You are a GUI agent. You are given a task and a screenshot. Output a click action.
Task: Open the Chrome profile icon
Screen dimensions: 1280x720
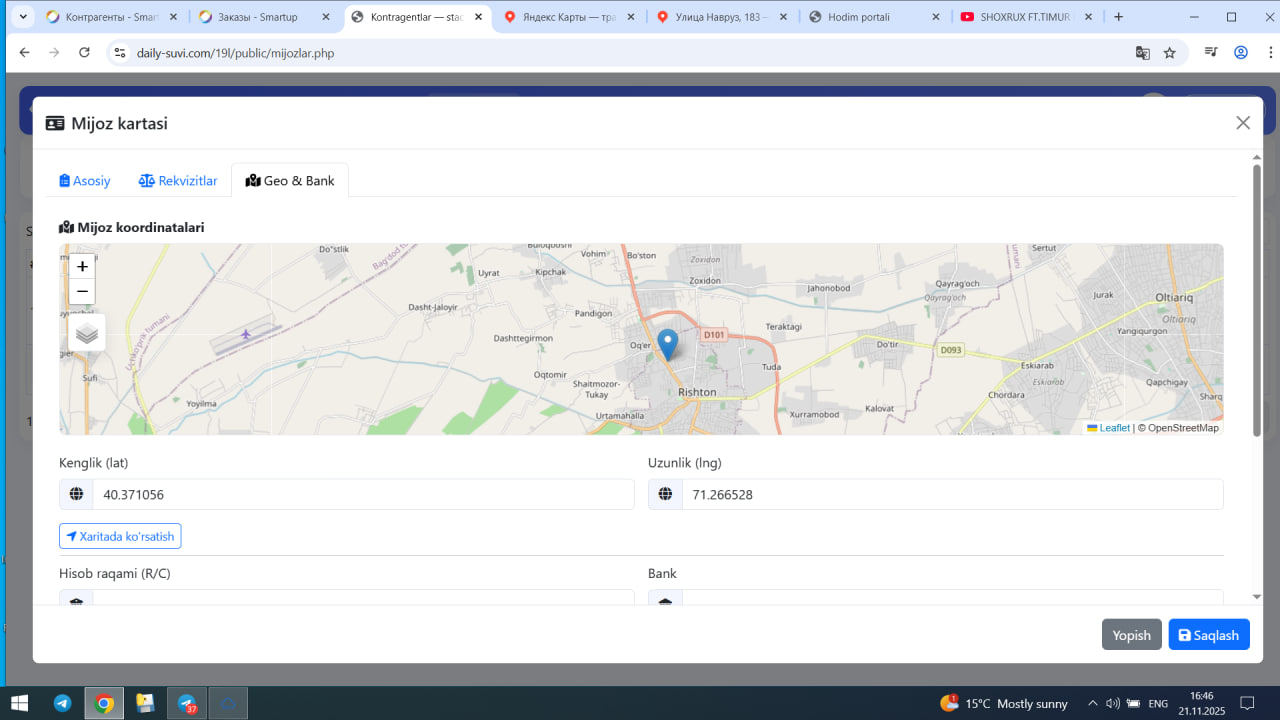[x=1241, y=53]
